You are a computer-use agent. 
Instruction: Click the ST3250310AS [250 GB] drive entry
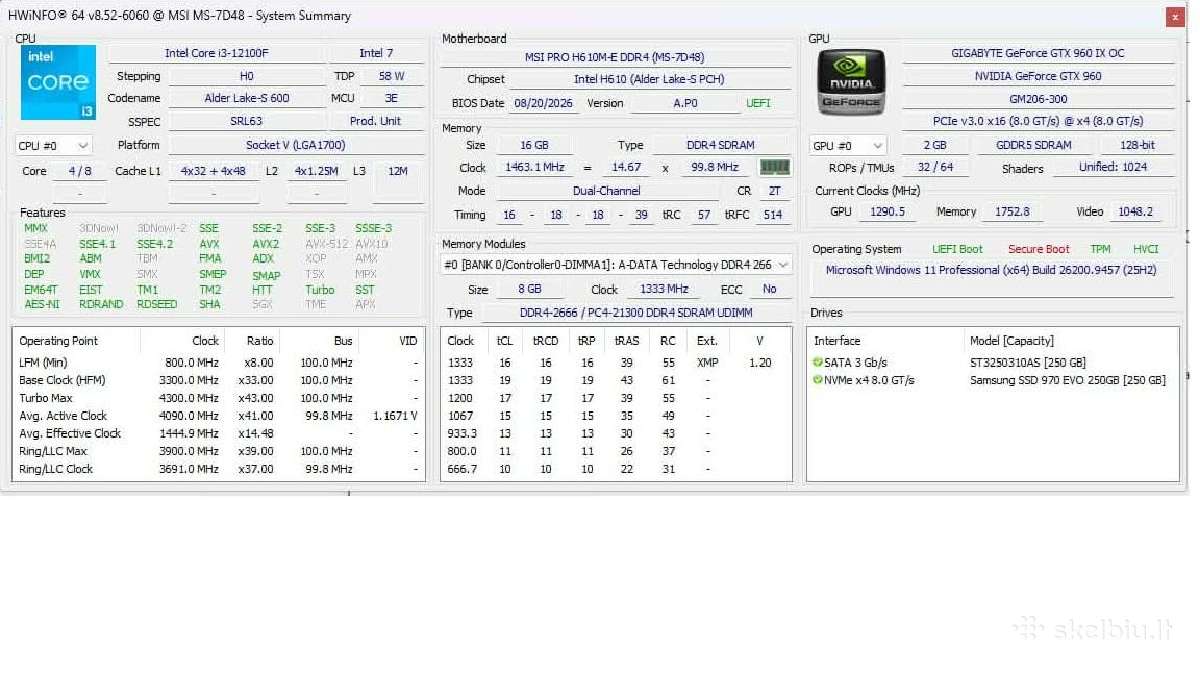(x=1028, y=362)
